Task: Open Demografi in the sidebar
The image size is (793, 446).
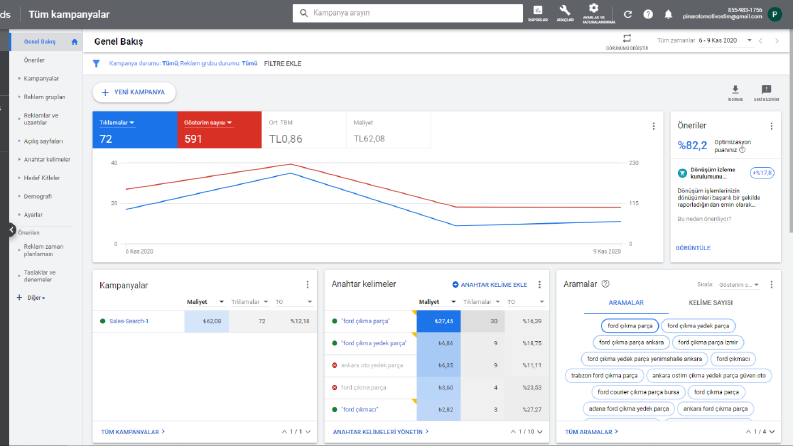Action: coord(37,197)
